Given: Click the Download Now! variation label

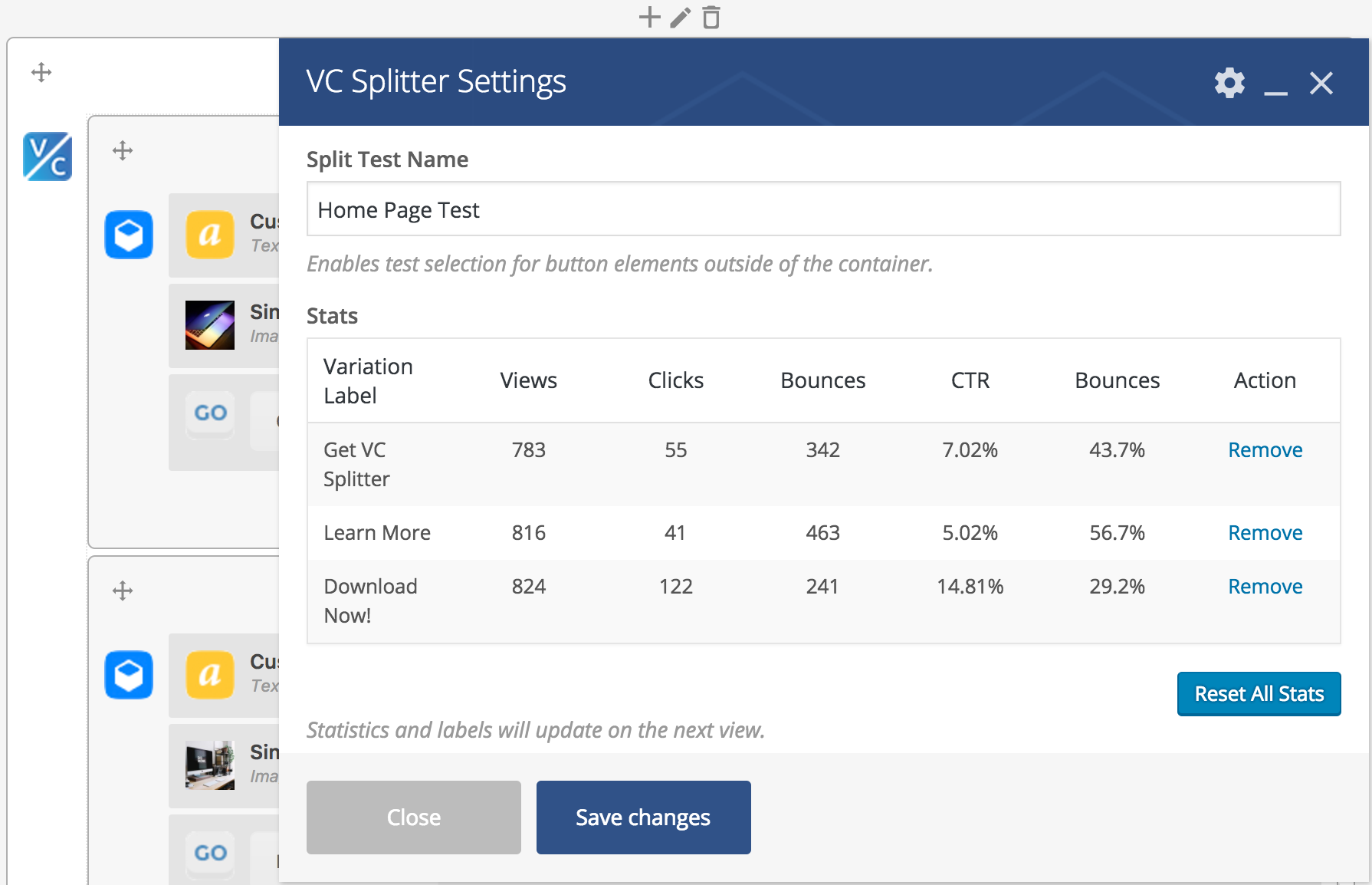Looking at the screenshot, I should tap(370, 601).
